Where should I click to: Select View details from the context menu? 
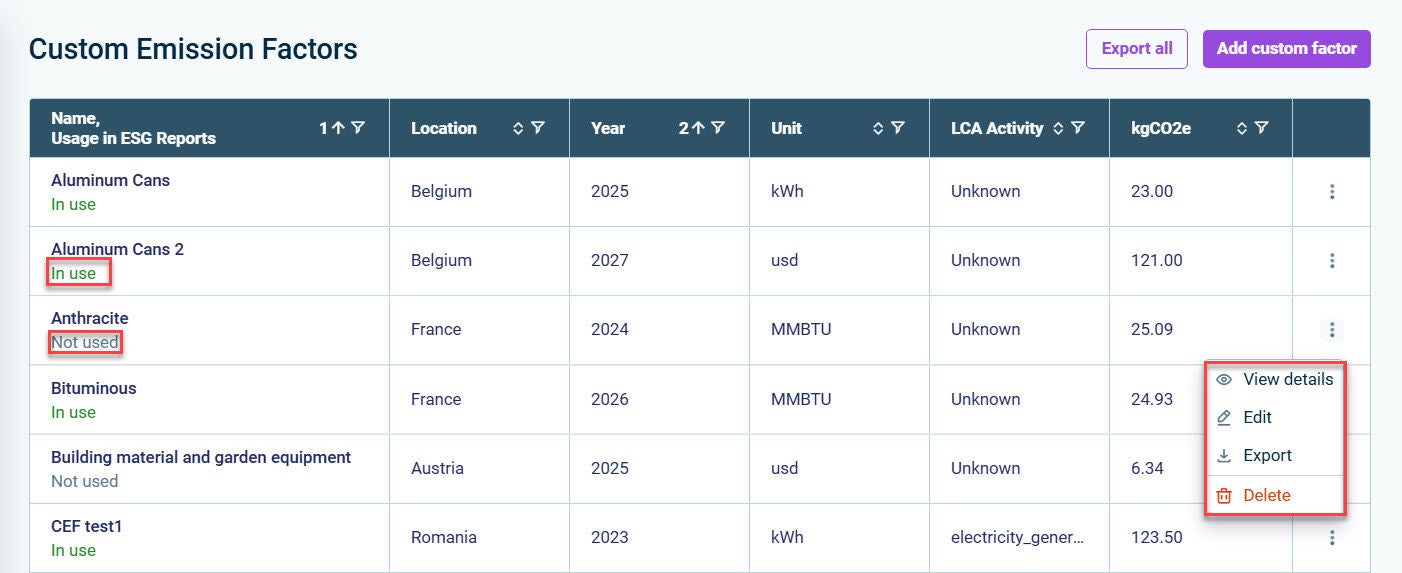tap(1275, 380)
